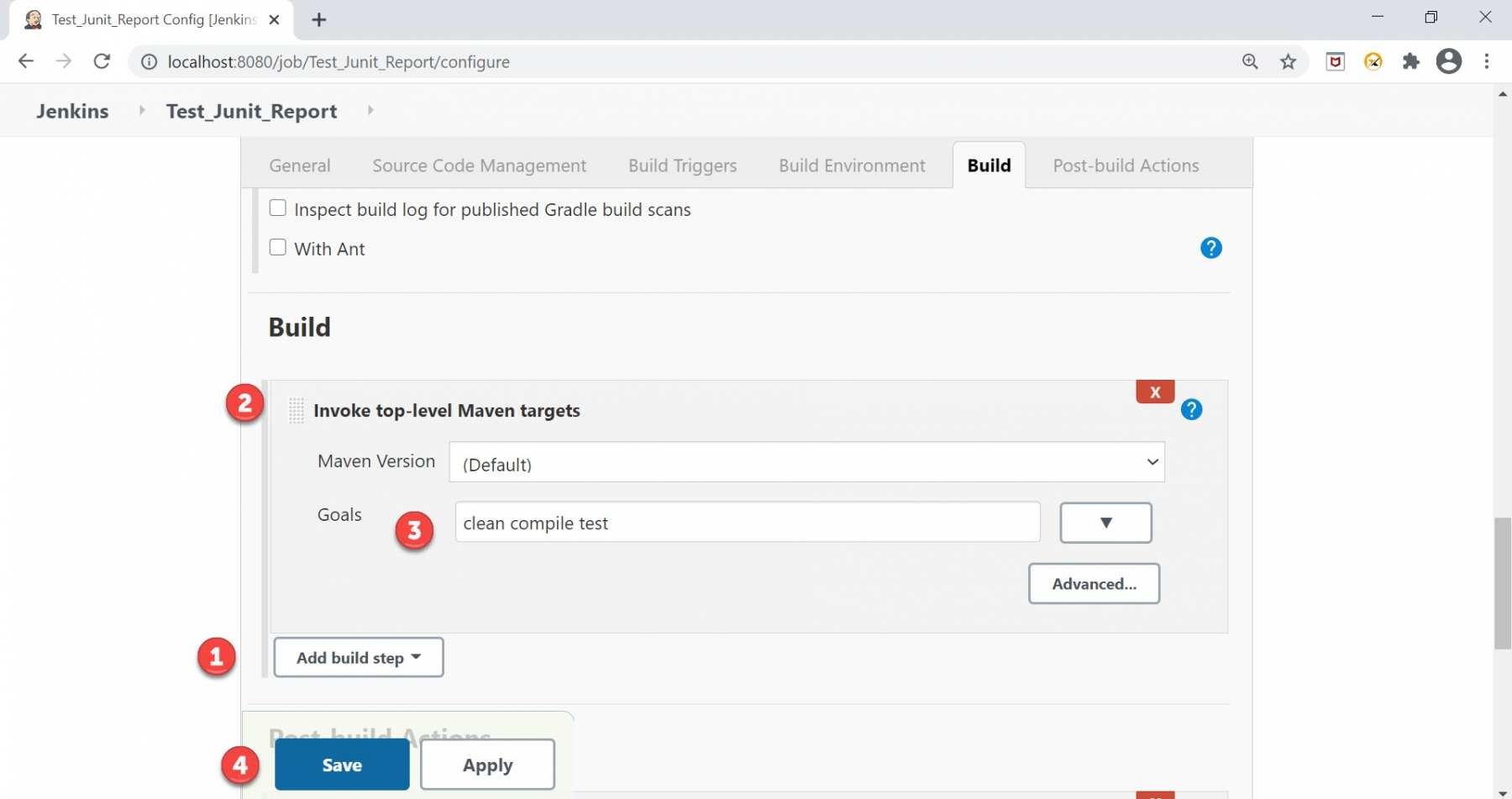The height and width of the screenshot is (799, 1512).
Task: Switch to General tab
Action: pos(300,166)
